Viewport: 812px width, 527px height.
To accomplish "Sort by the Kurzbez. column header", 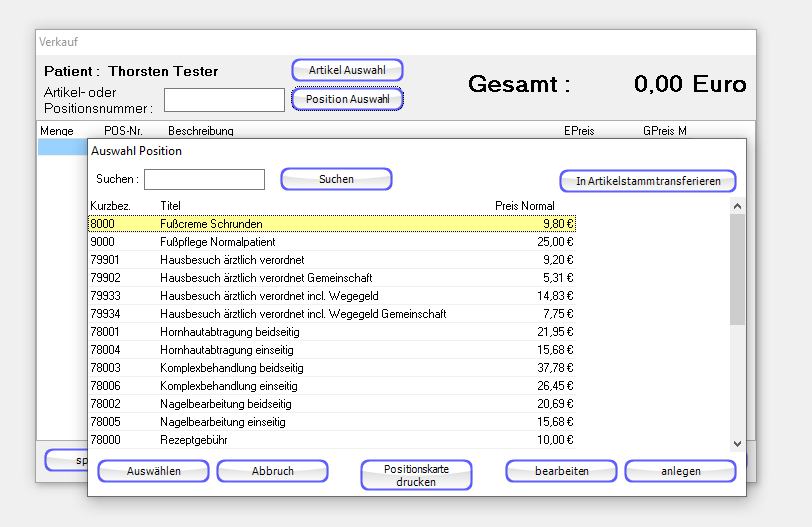I will [x=110, y=206].
